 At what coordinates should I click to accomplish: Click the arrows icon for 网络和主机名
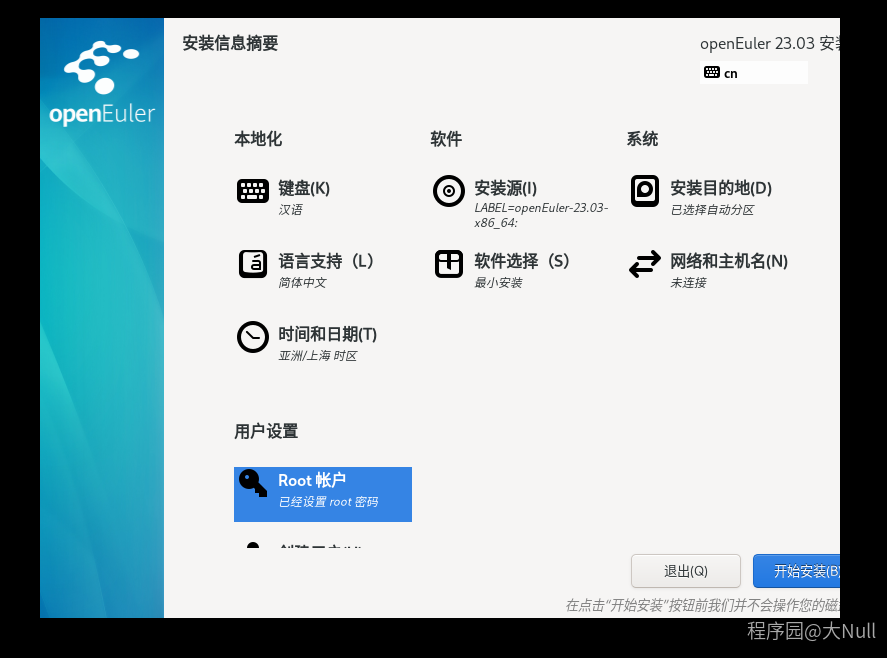(645, 263)
